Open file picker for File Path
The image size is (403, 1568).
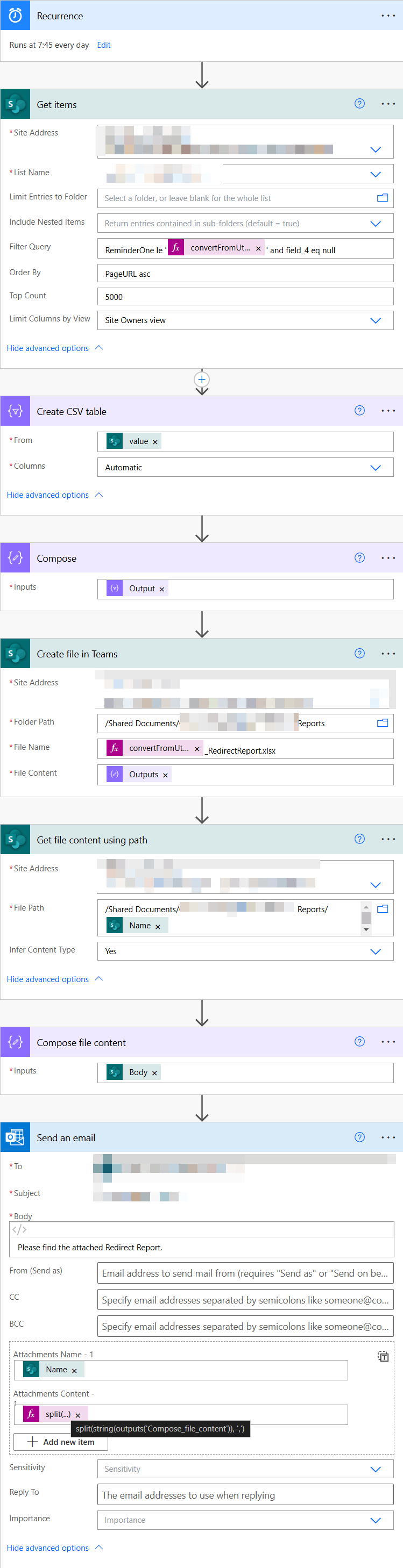point(382,909)
